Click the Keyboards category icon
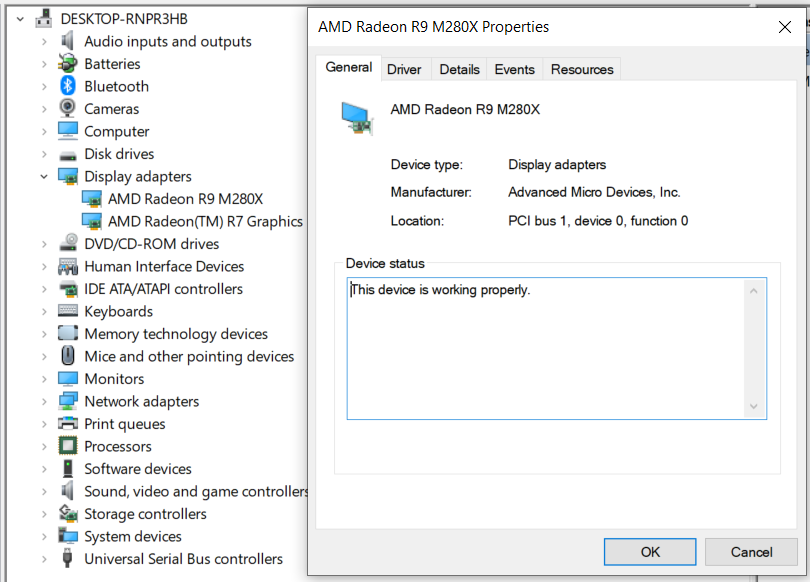 [68, 311]
